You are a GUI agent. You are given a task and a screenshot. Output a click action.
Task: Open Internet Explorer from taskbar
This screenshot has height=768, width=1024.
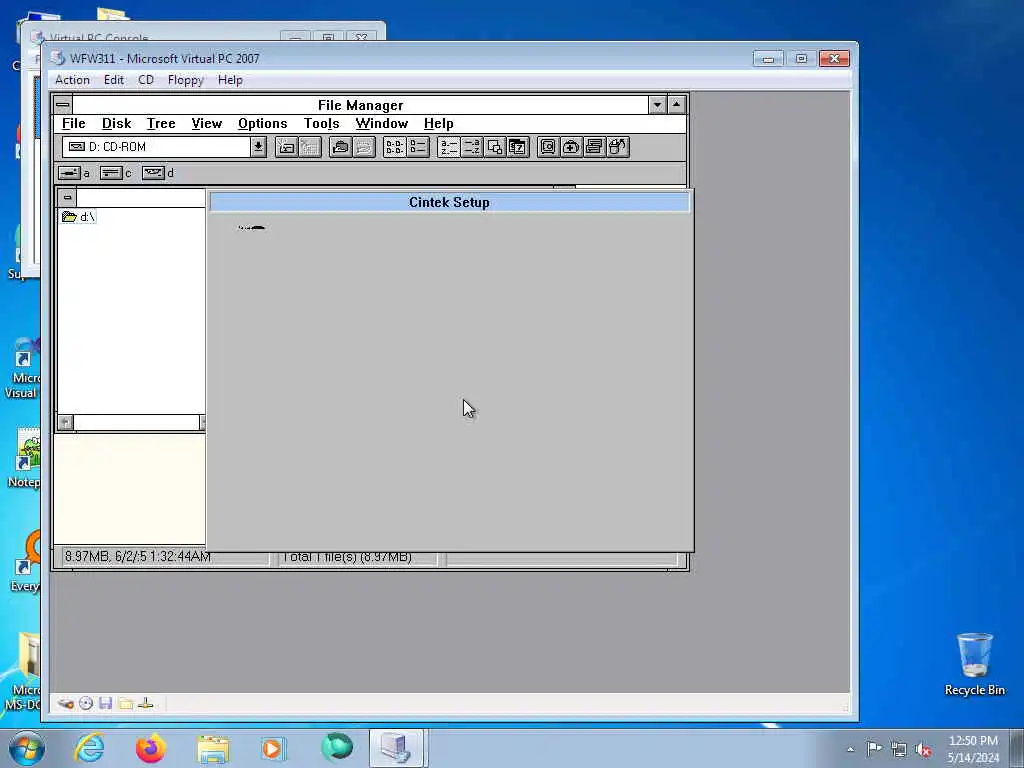point(89,748)
